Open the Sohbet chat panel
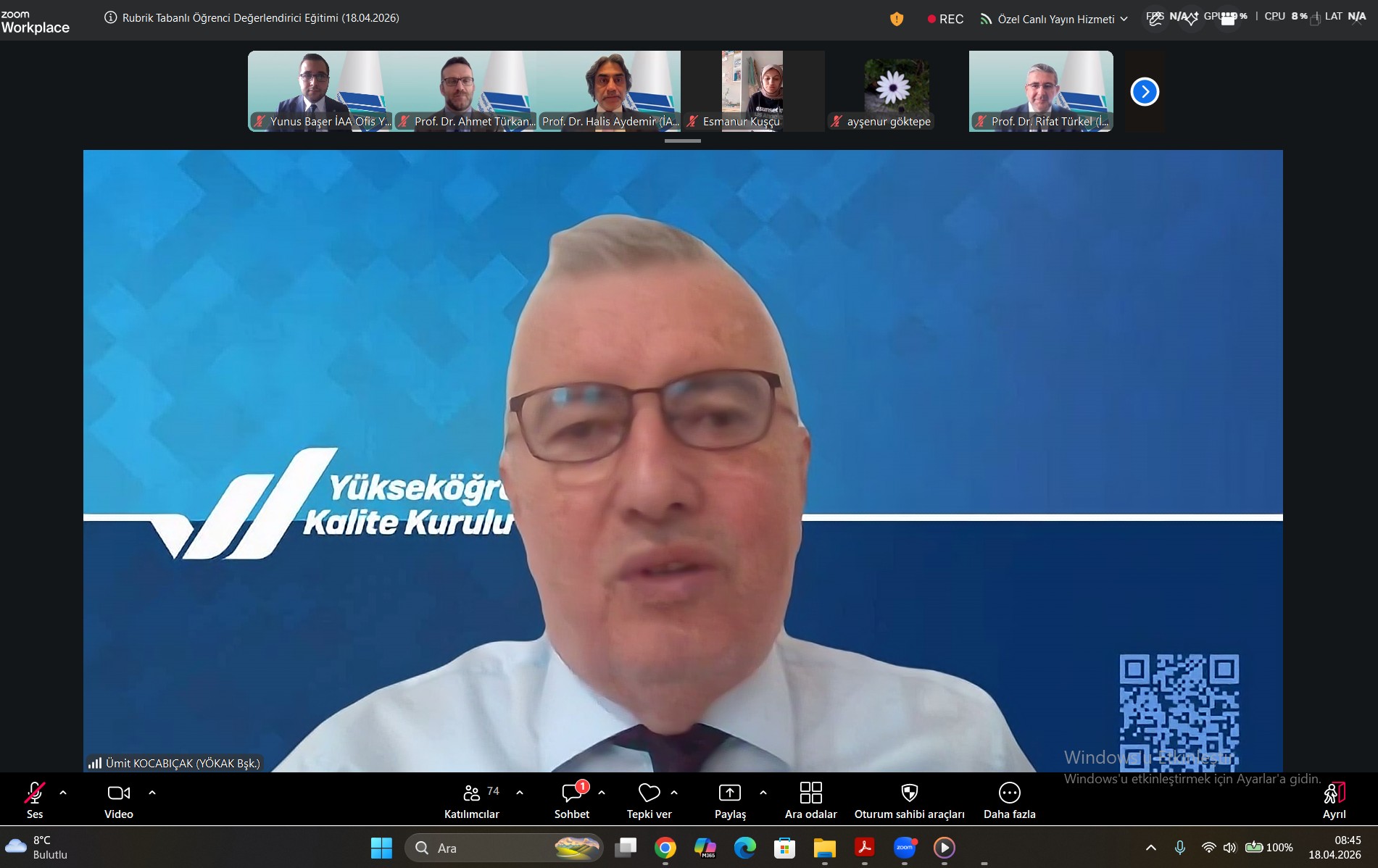This screenshot has width=1378, height=868. 572,801
